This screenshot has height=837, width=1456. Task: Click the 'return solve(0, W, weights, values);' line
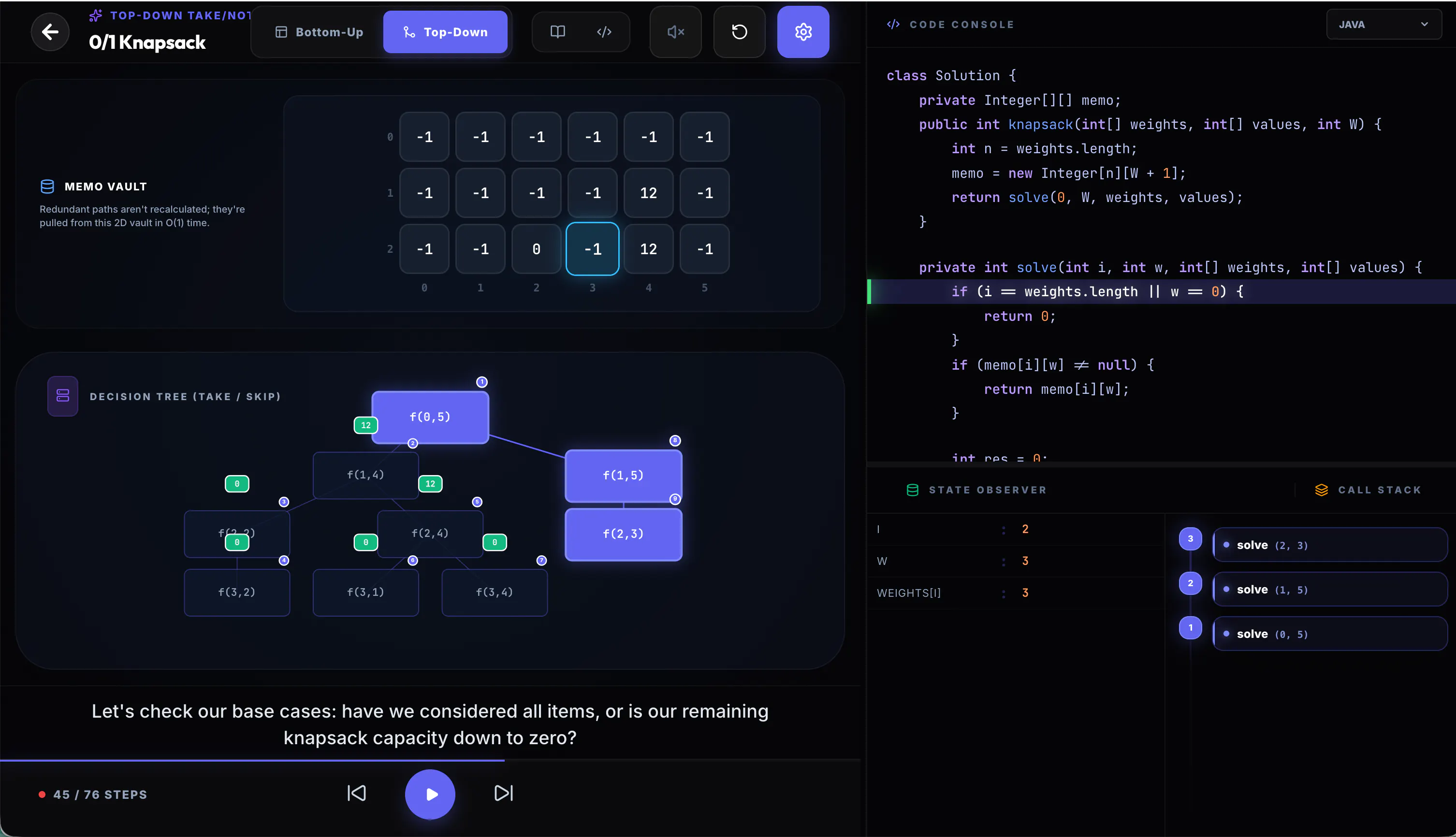click(1097, 198)
